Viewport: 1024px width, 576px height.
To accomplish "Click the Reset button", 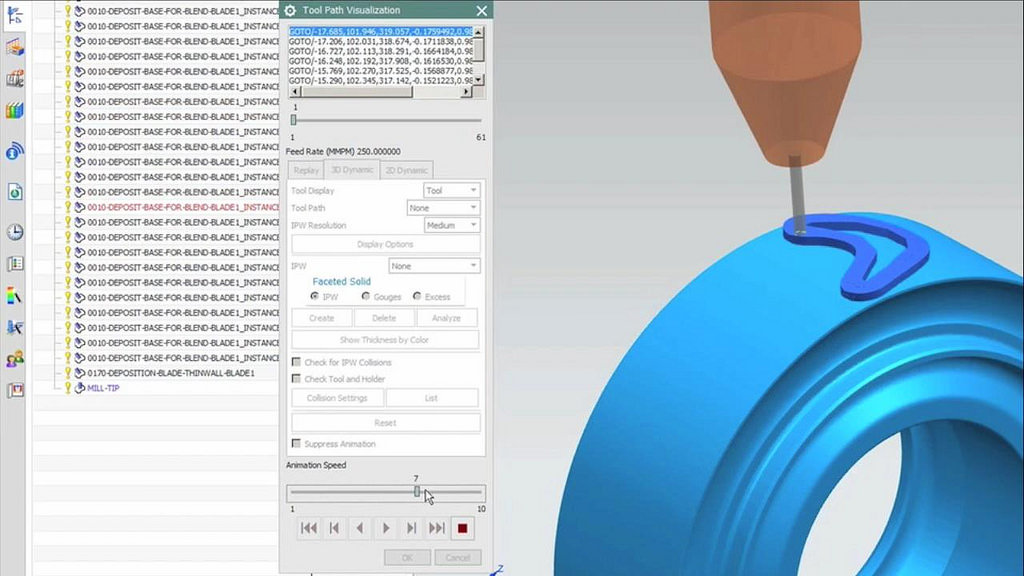I will [385, 423].
